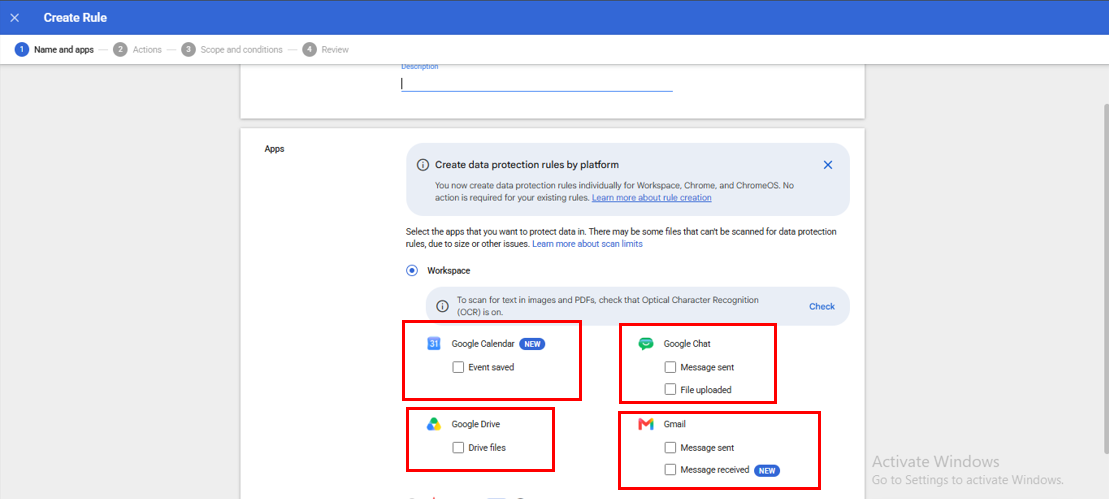The height and width of the screenshot is (499, 1109).
Task: Click the info icon in platform banner
Action: tap(422, 165)
